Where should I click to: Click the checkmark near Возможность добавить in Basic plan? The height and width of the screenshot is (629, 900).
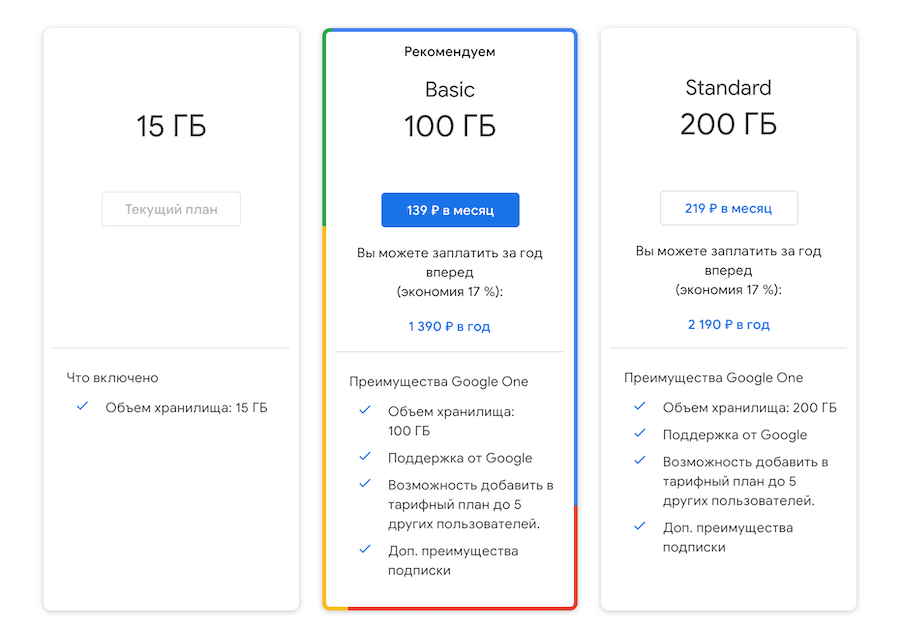pyautogui.click(x=362, y=484)
